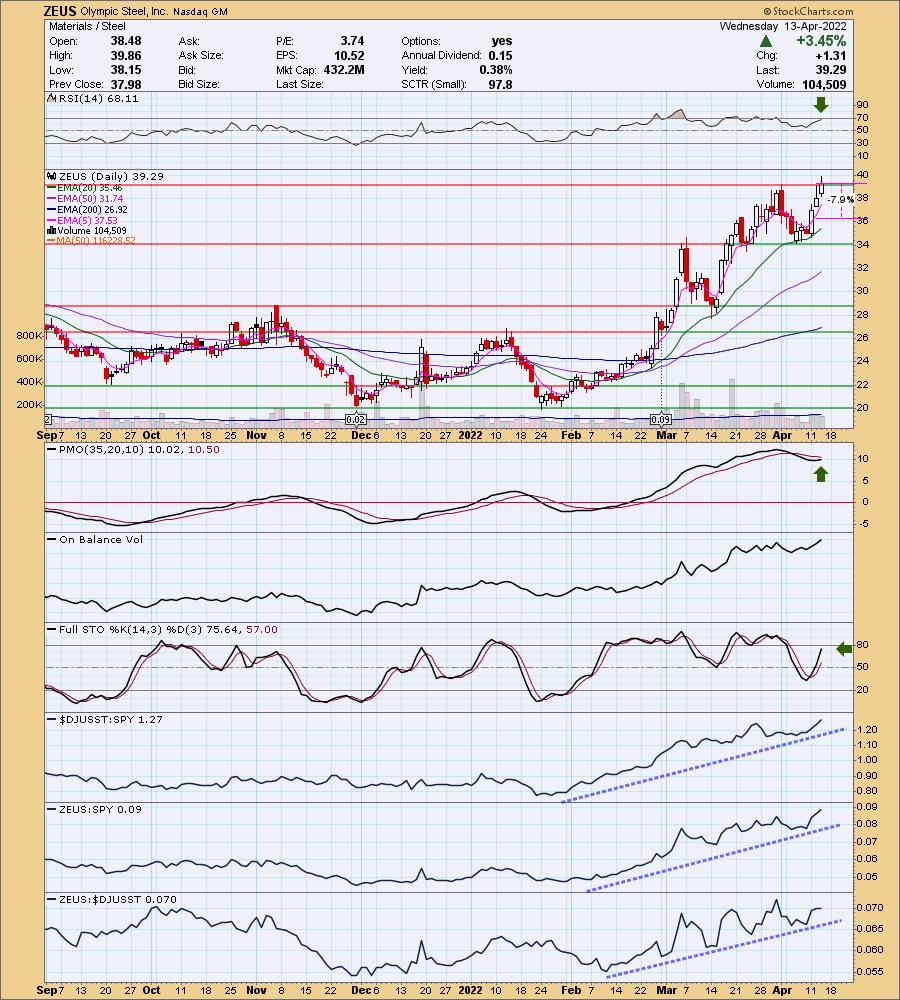Click the Materials / Steel sector label

click(87, 26)
